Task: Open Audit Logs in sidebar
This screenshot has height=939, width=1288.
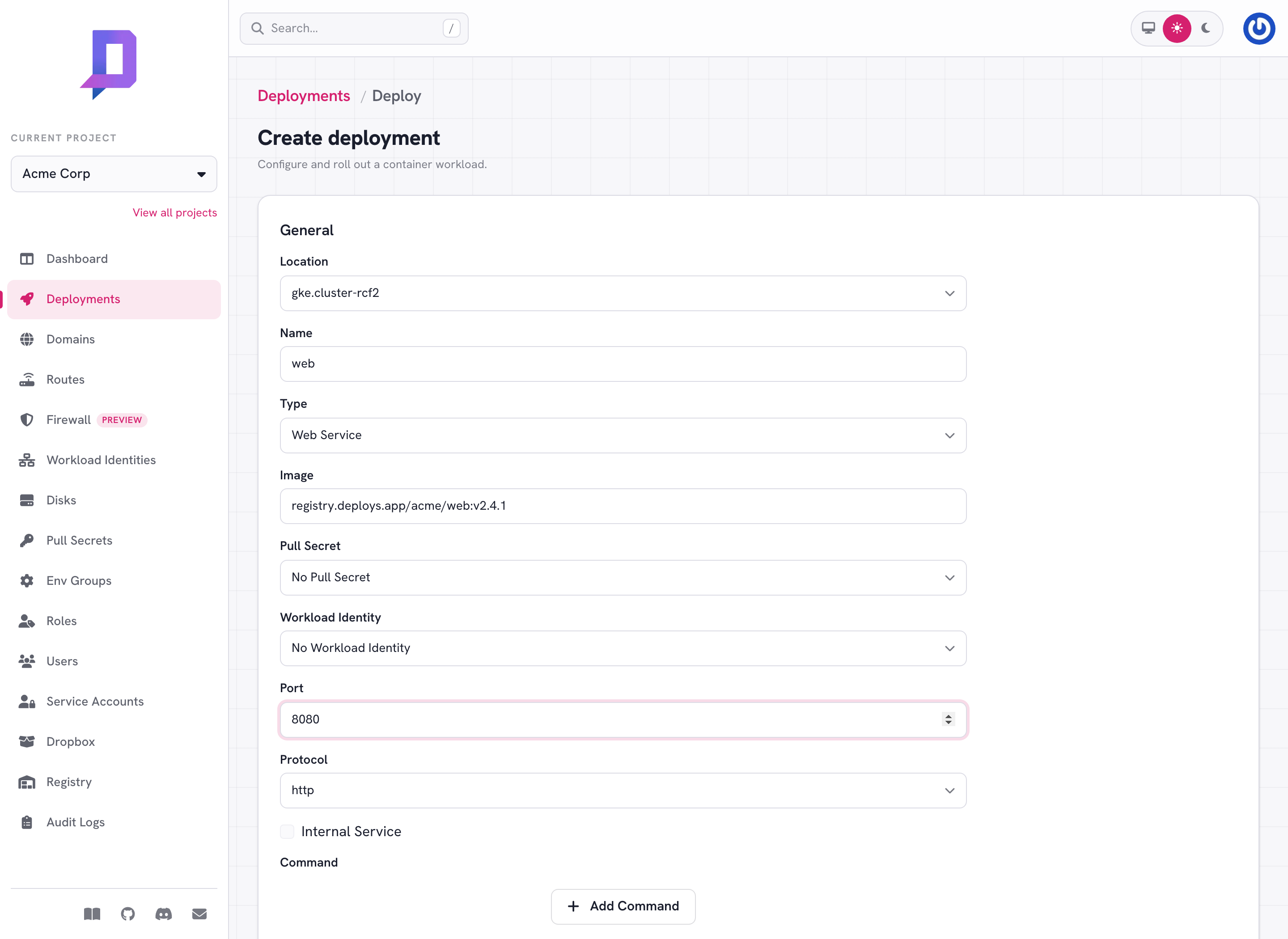Action: click(114, 822)
